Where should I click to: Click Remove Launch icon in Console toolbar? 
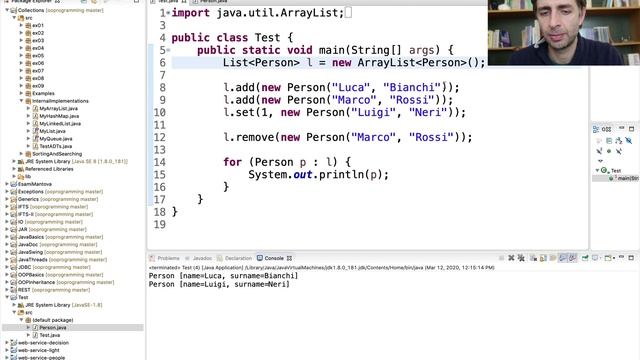point(511,258)
